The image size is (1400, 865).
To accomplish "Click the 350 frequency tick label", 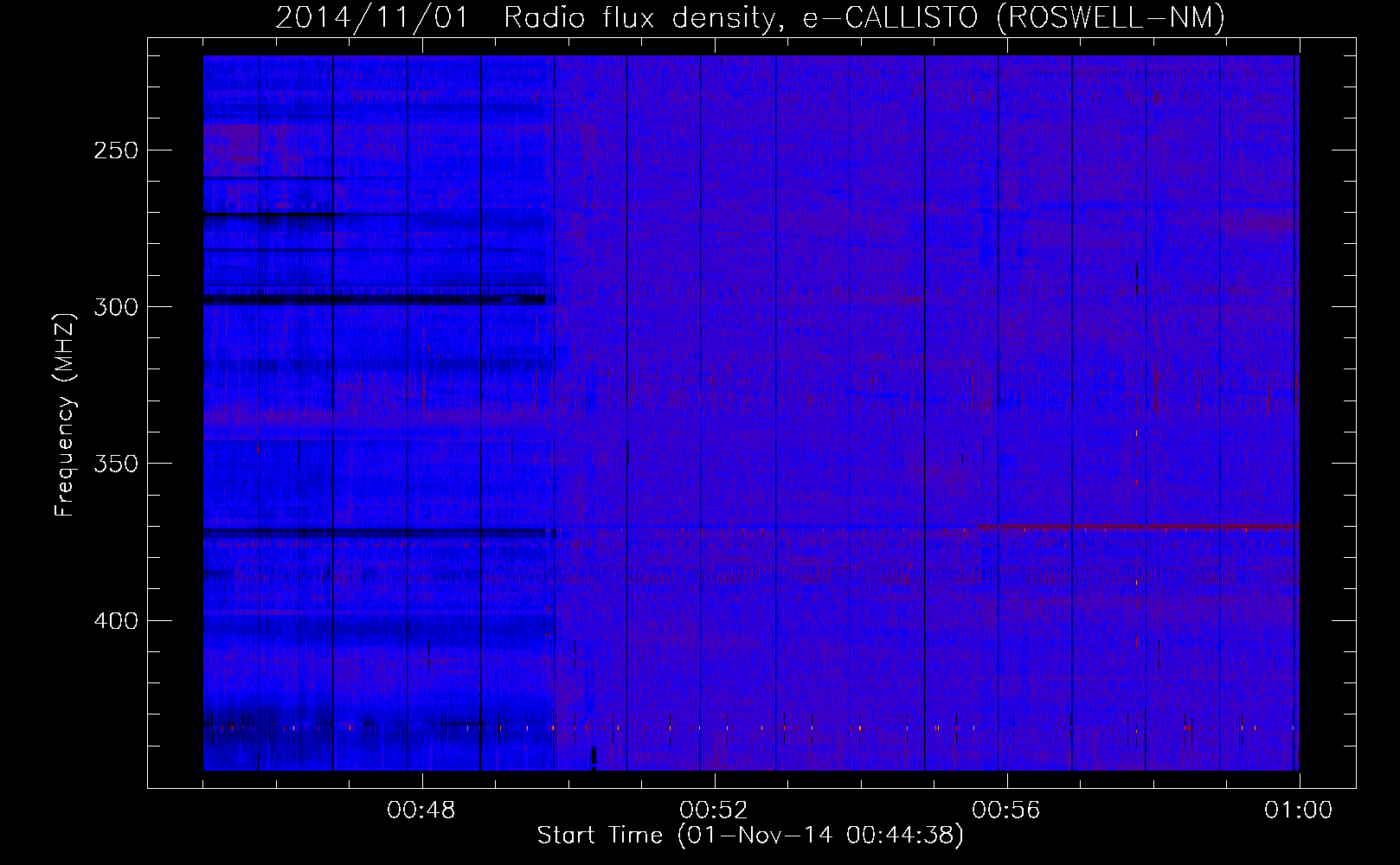I will tap(116, 464).
